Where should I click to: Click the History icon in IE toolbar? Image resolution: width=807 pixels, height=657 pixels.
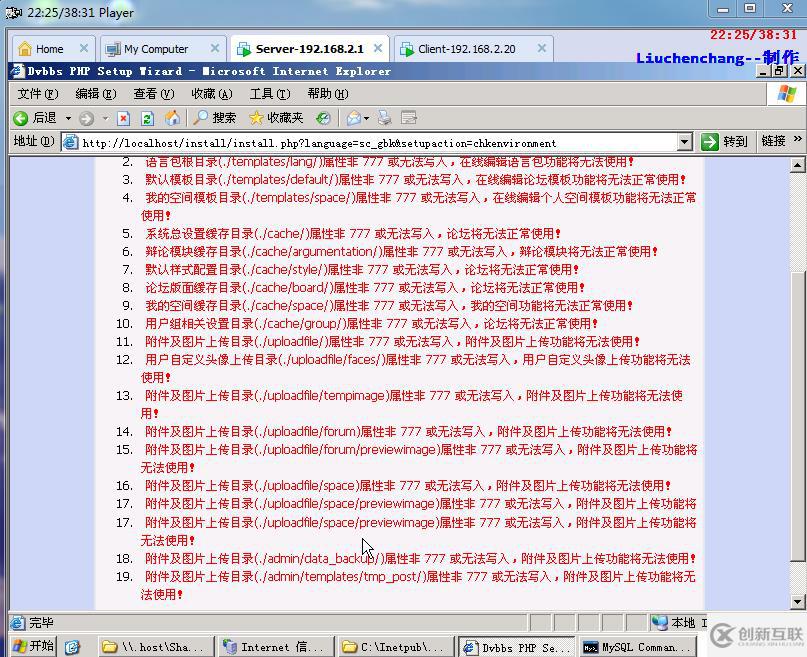323,118
